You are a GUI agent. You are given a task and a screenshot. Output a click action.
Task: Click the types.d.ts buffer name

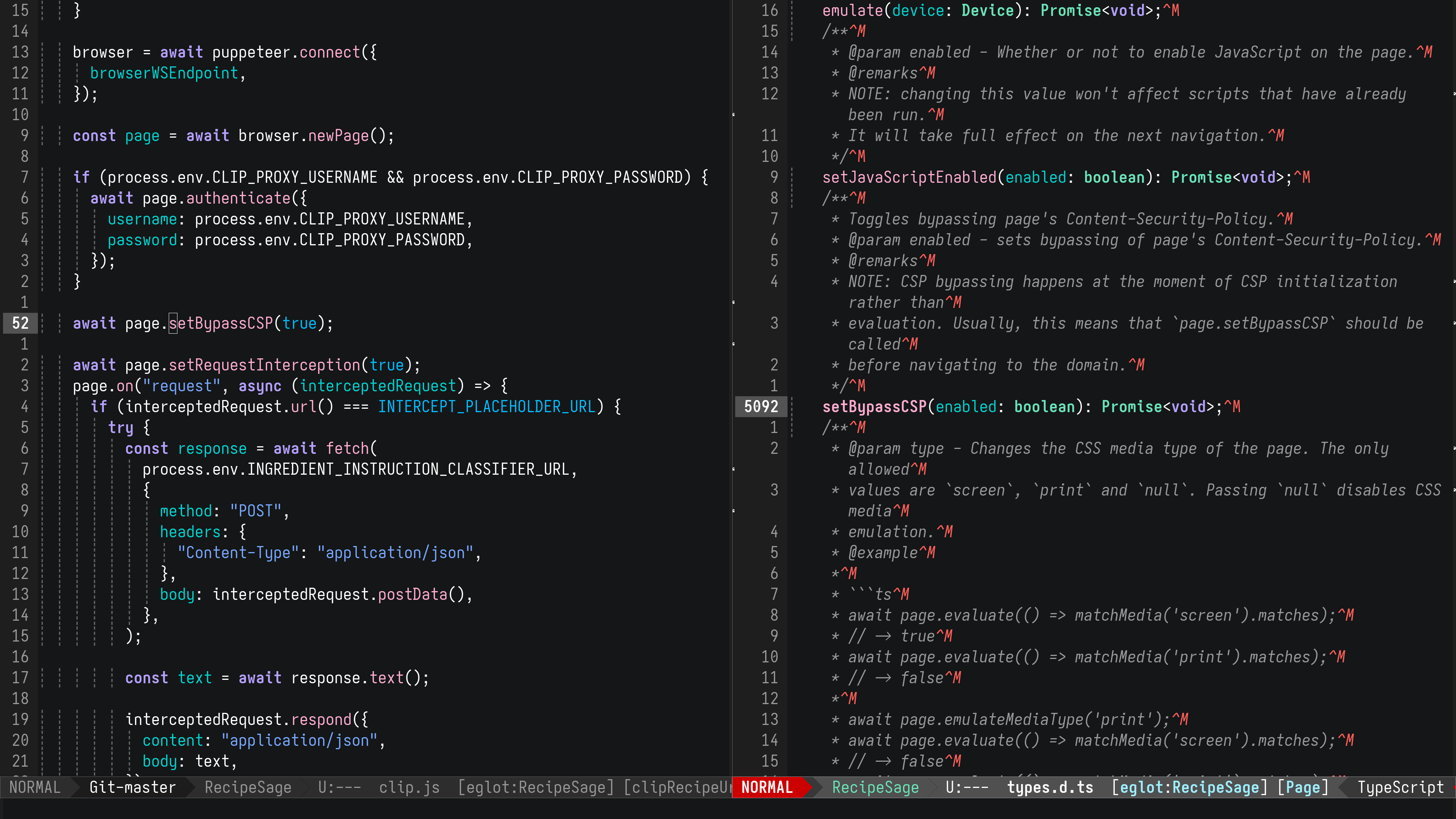click(1050, 788)
